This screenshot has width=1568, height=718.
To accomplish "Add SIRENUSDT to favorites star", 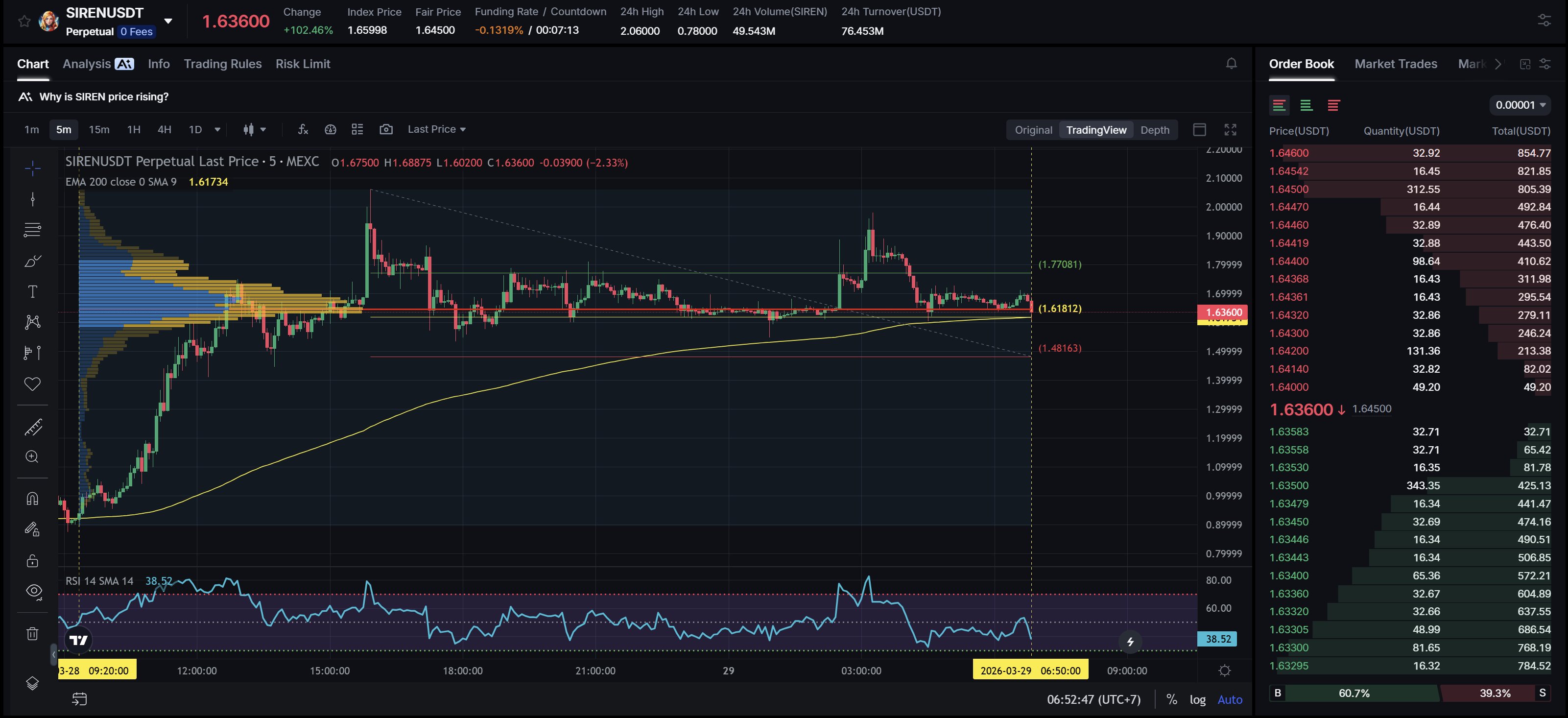I will (24, 22).
